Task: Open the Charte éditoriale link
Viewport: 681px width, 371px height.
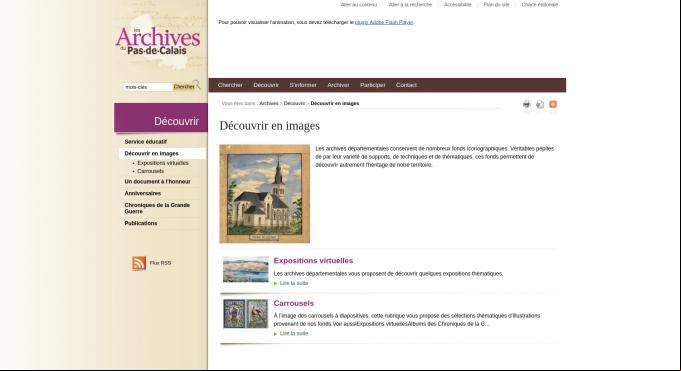Action: (x=540, y=5)
